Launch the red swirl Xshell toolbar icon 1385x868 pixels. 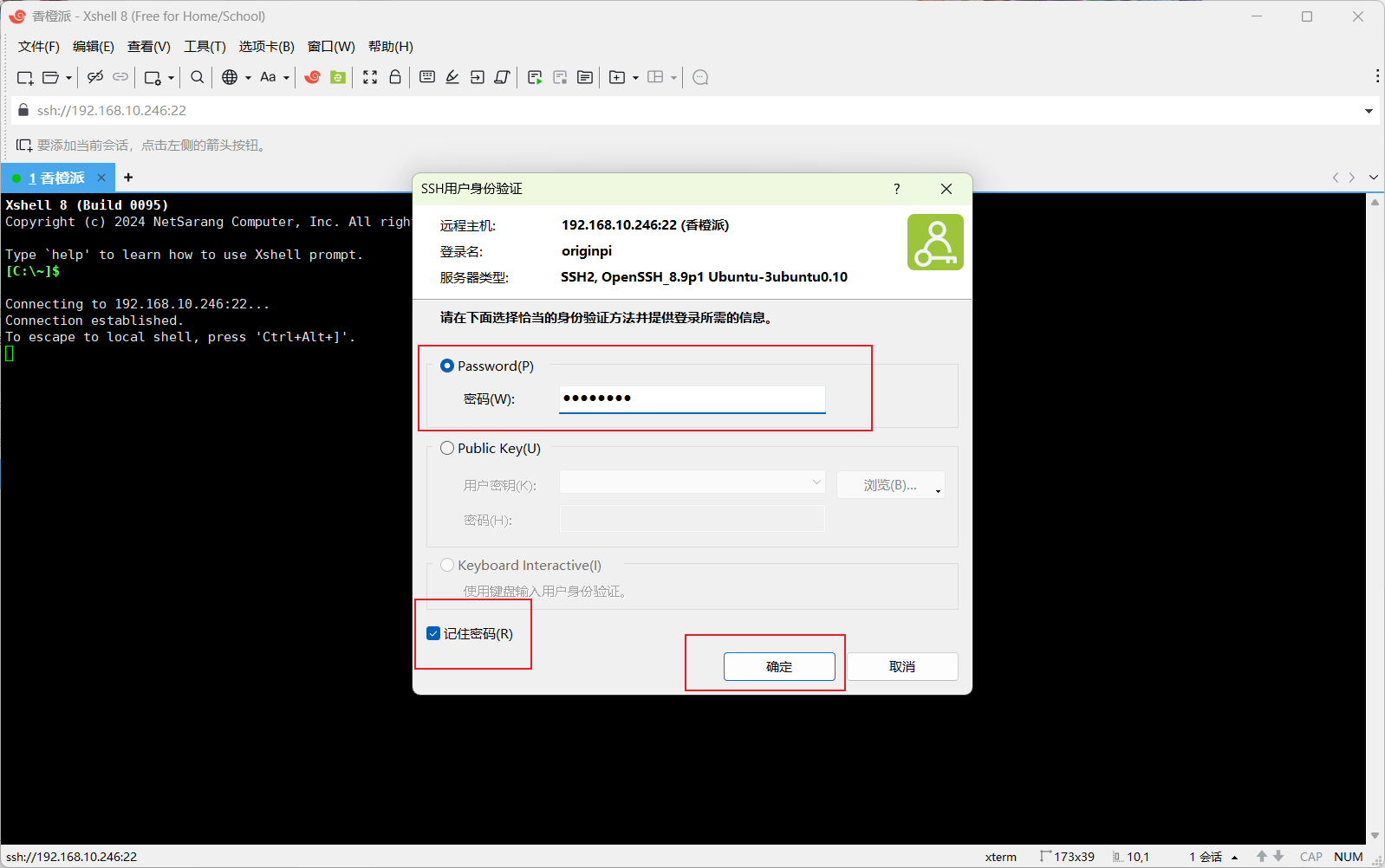pyautogui.click(x=313, y=77)
